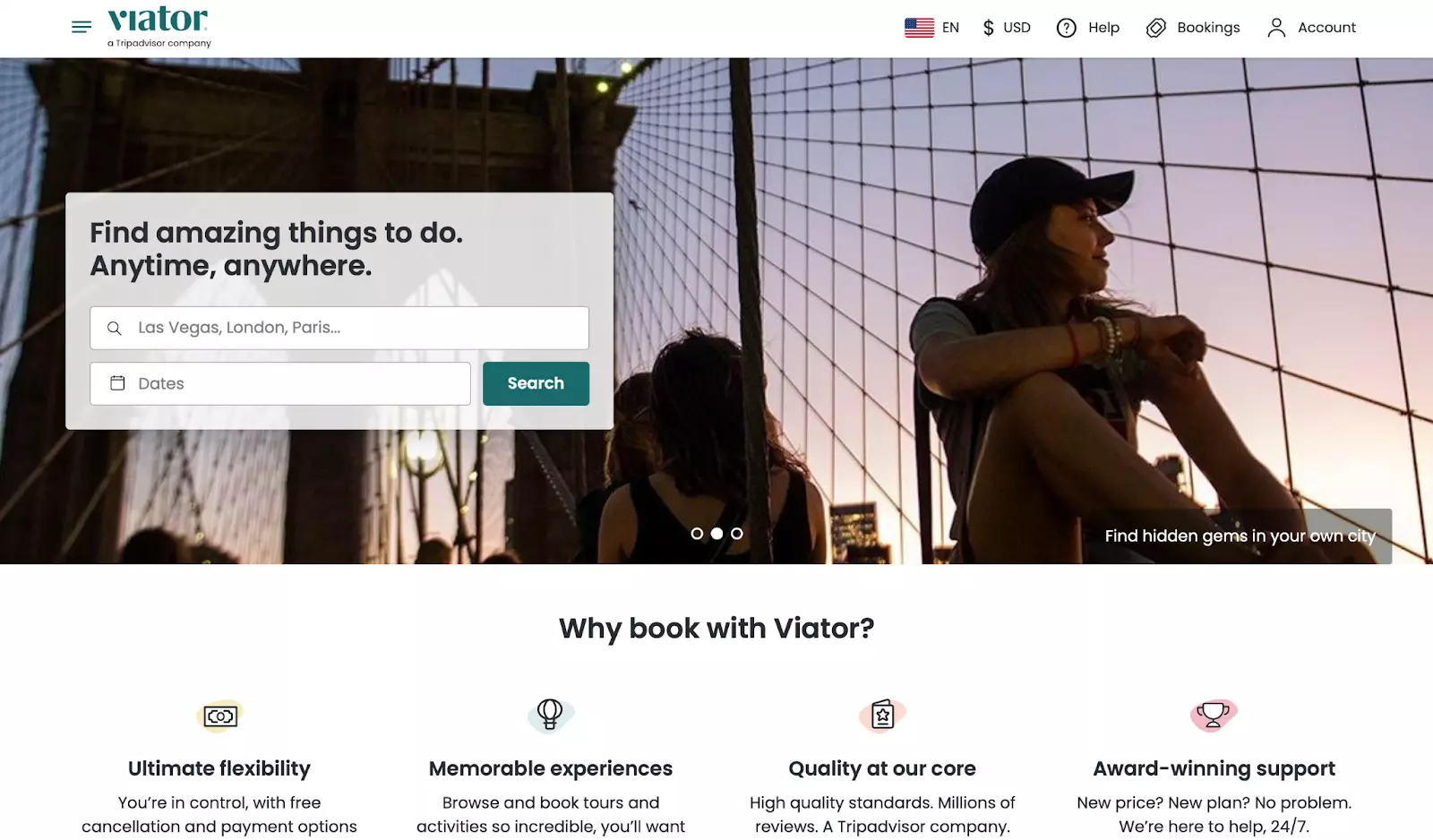Click the Help question mark icon

point(1066,28)
